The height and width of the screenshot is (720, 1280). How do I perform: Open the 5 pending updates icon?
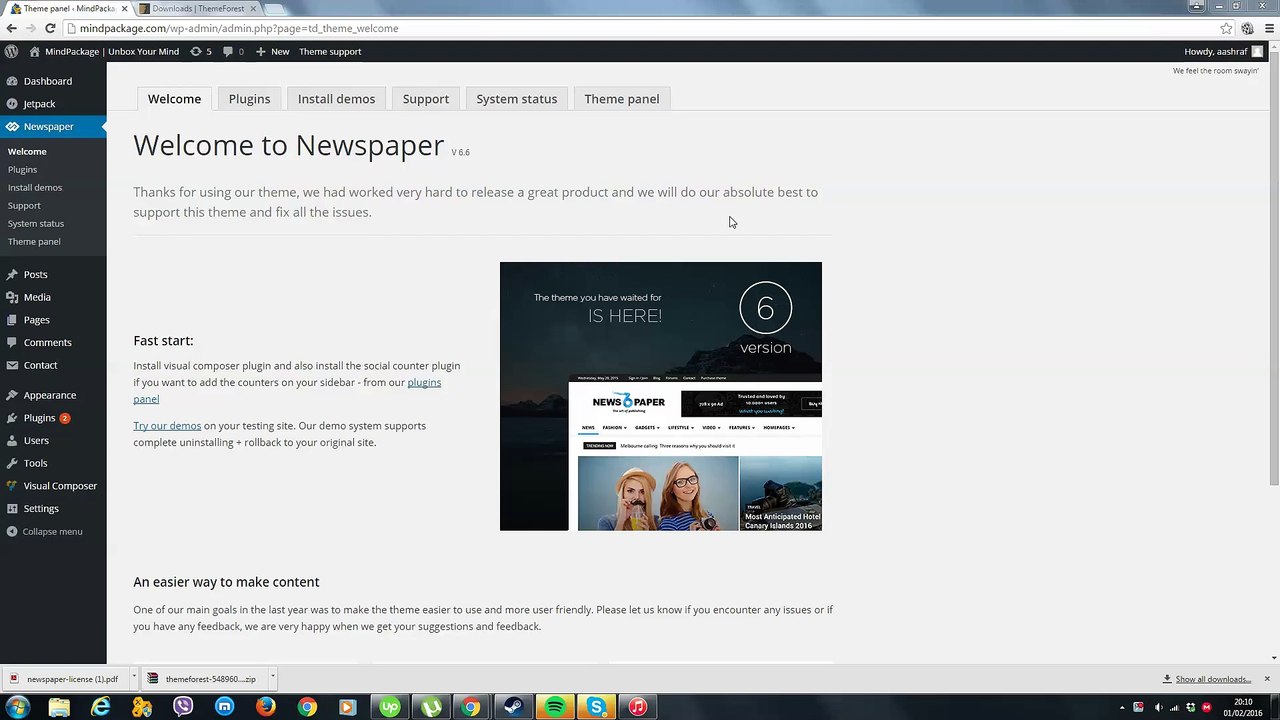200,51
